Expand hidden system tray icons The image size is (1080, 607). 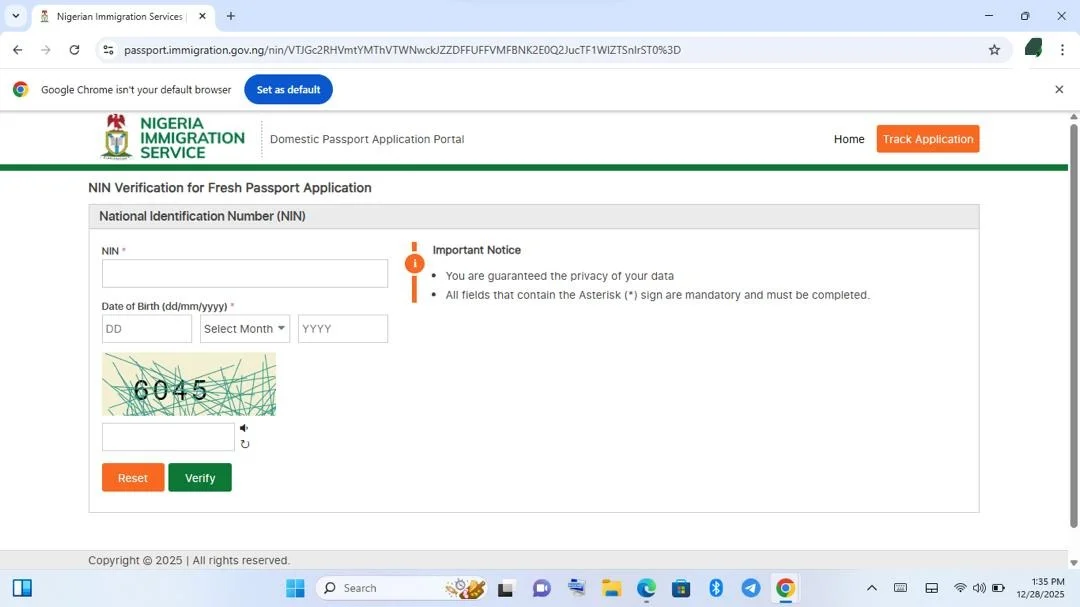[x=871, y=588]
